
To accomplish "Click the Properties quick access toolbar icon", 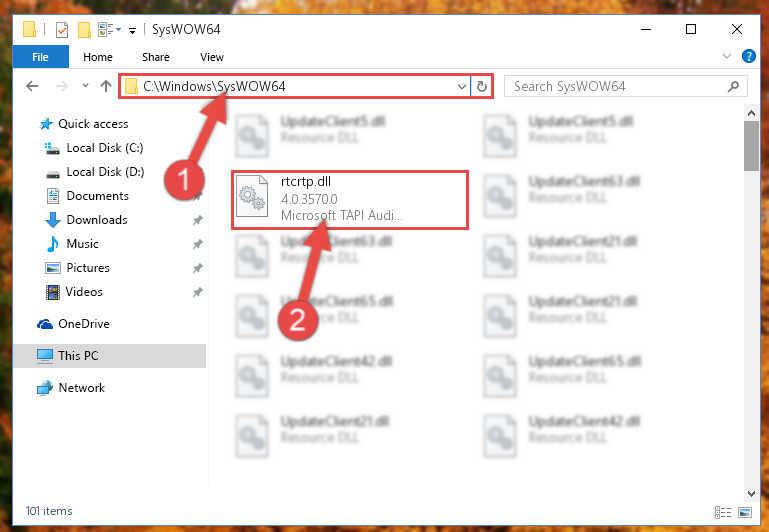I will 62,30.
